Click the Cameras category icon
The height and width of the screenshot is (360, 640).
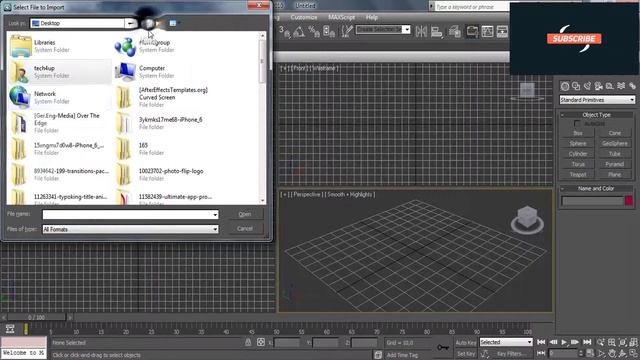599,86
